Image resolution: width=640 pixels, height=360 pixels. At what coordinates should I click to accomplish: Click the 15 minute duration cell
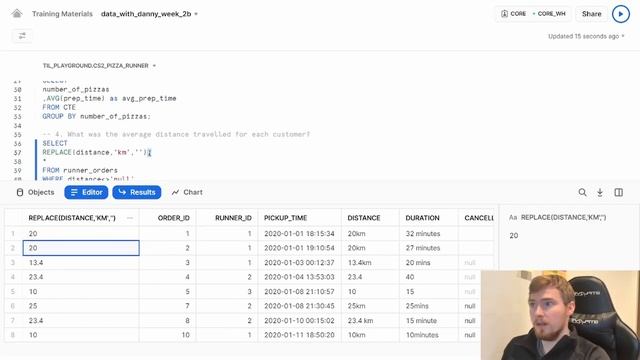[429, 320]
